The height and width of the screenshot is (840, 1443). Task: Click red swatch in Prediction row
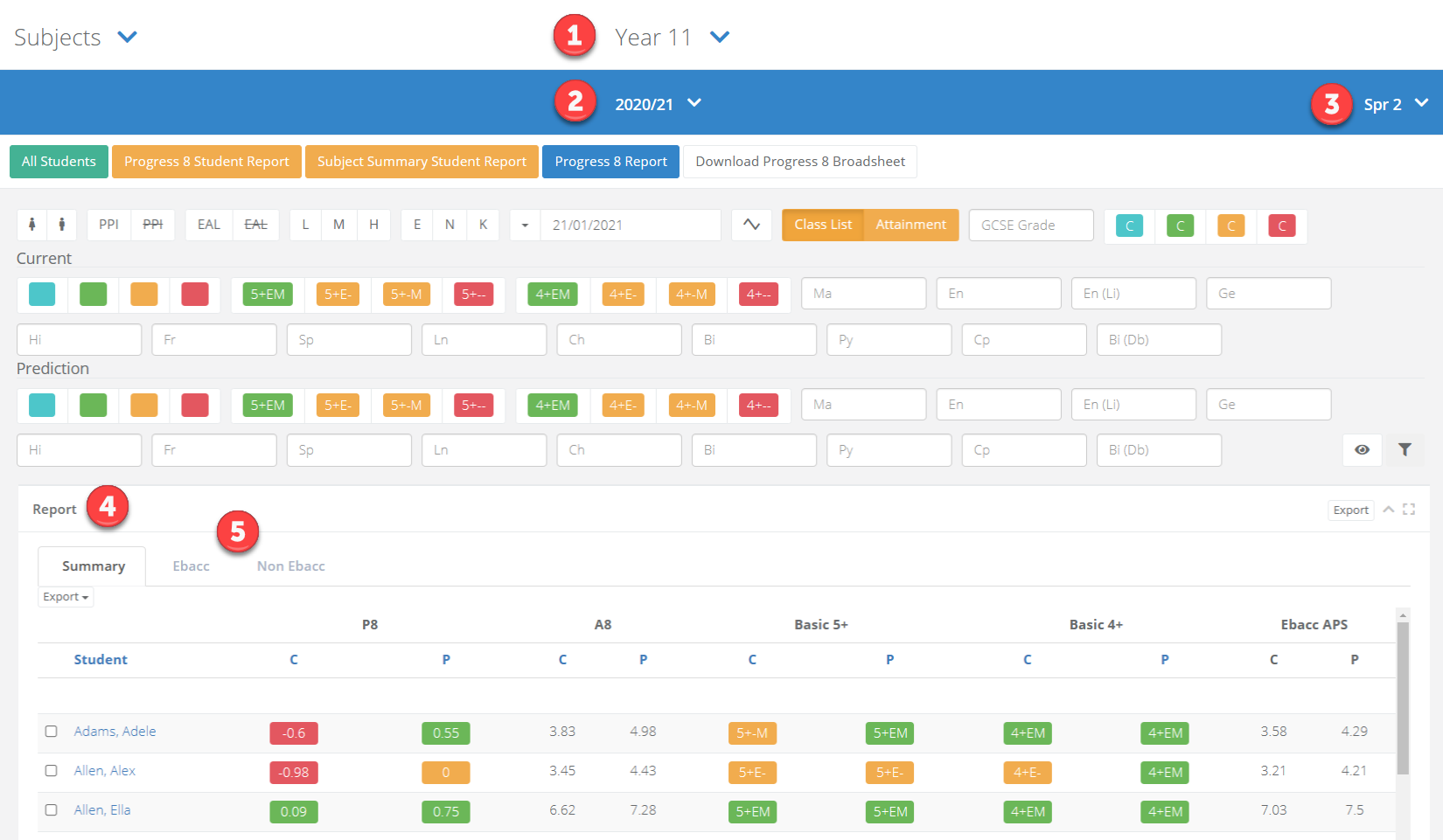[195, 405]
